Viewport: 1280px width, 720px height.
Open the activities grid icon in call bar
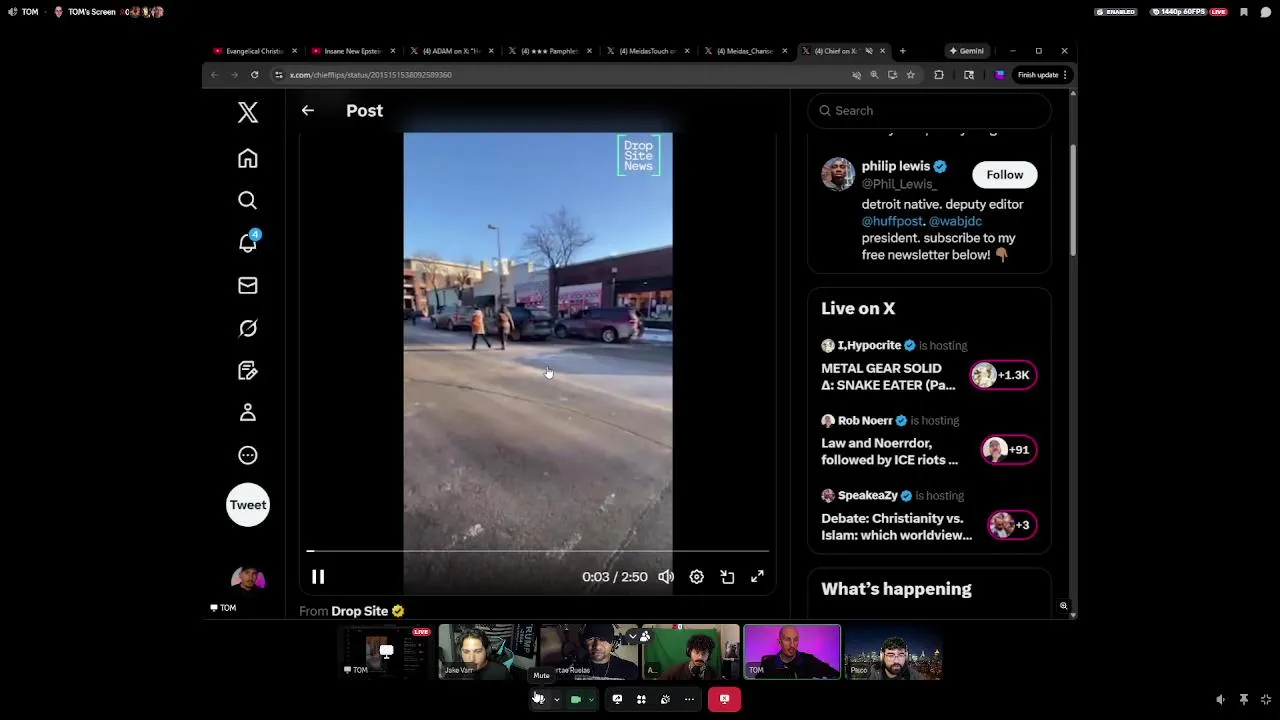click(x=641, y=699)
